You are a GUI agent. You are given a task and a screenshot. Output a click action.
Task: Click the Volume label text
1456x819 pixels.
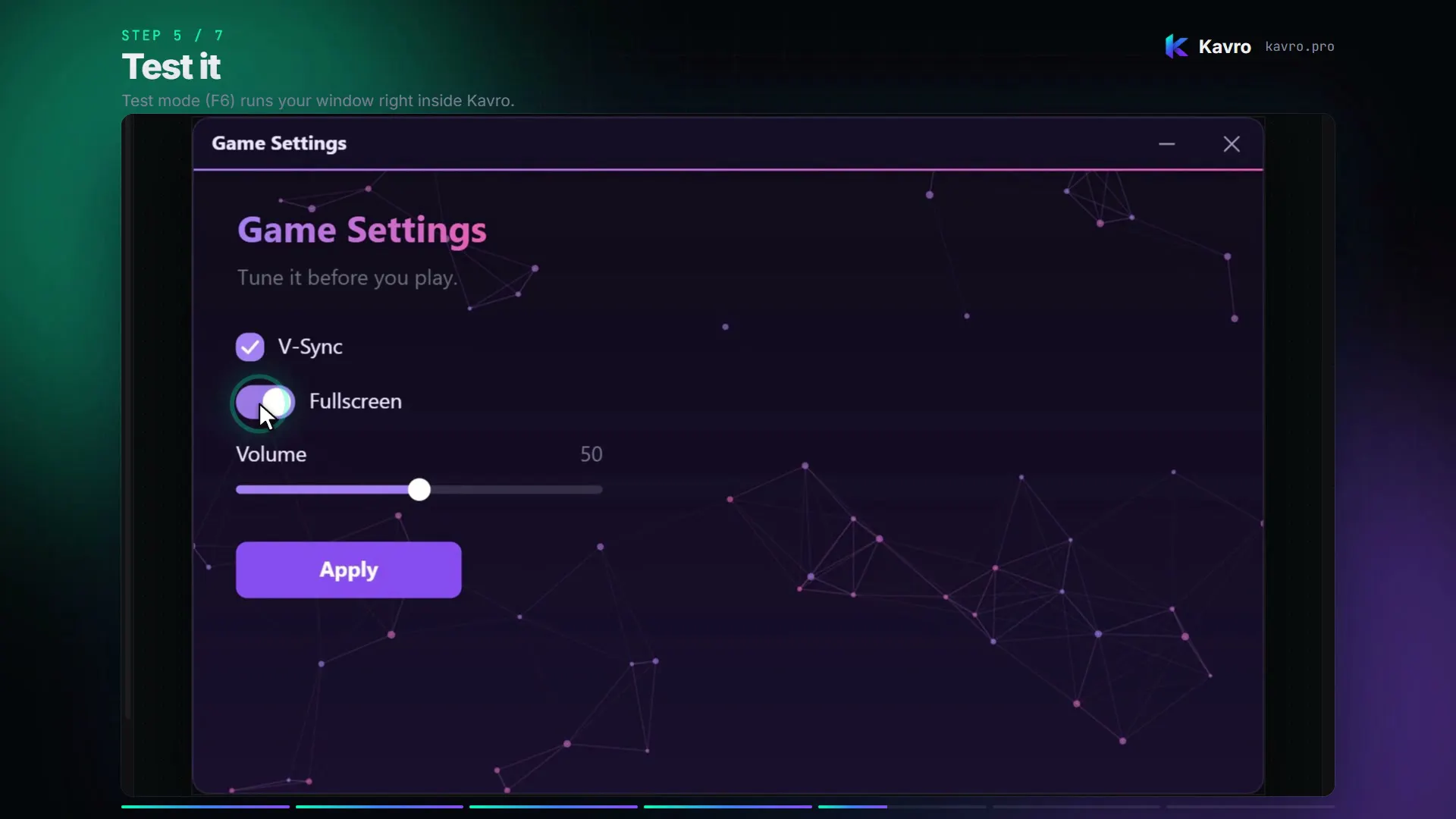271,454
